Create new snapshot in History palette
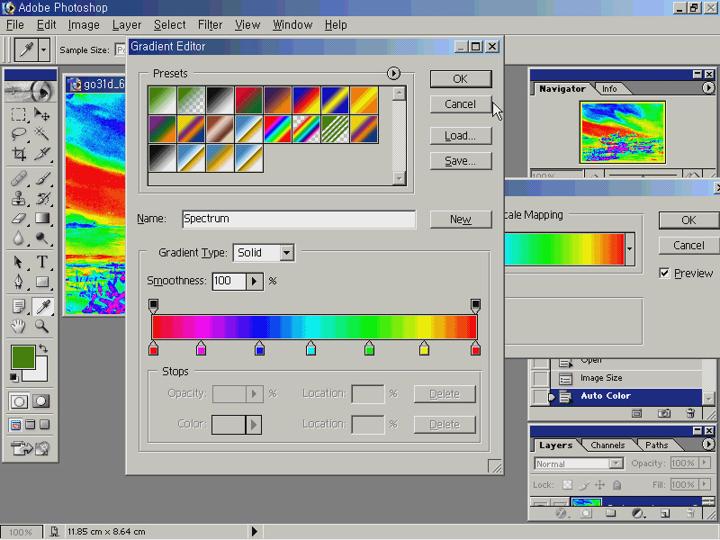 click(x=664, y=413)
